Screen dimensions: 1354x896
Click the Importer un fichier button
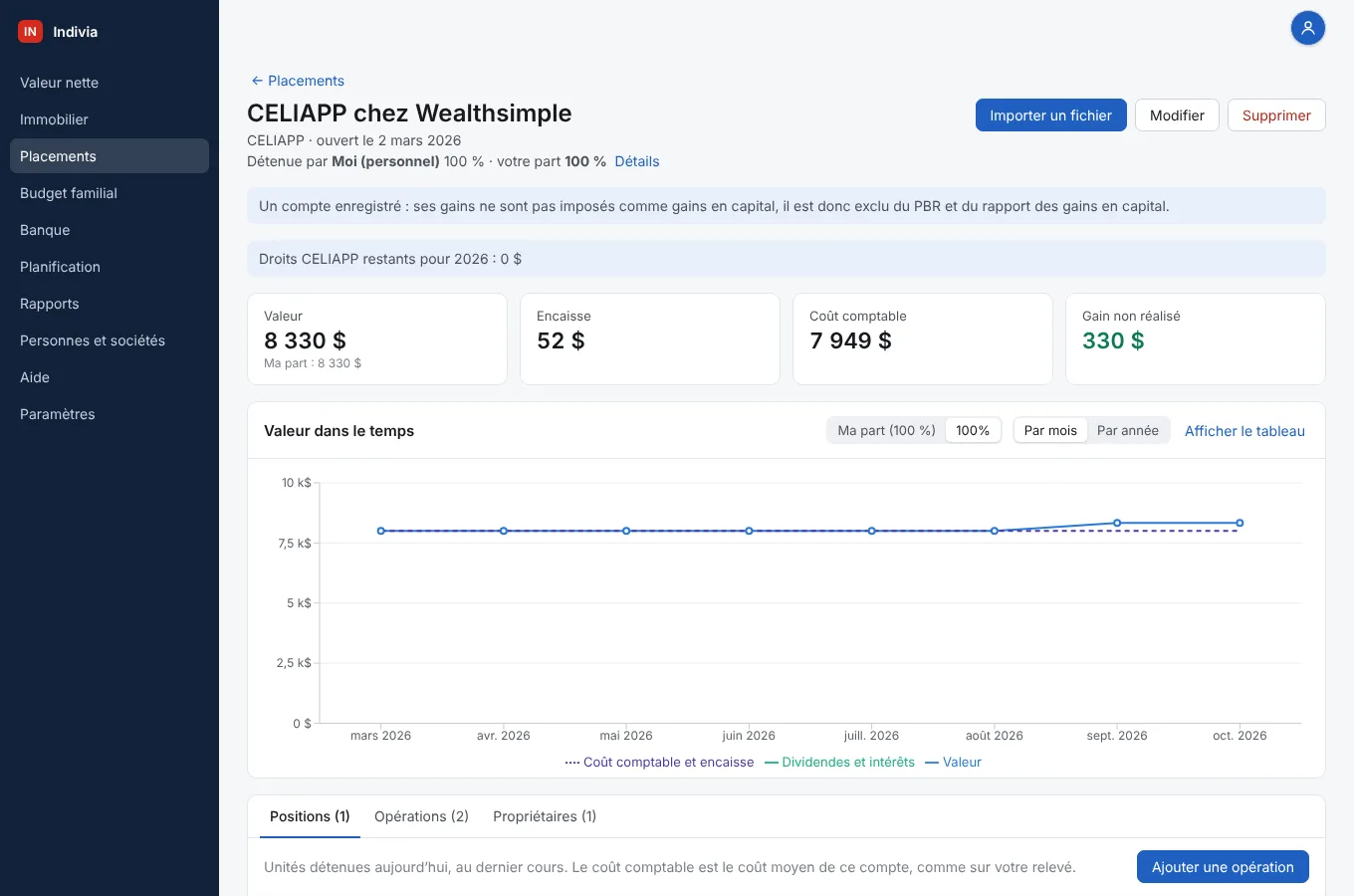tap(1050, 115)
